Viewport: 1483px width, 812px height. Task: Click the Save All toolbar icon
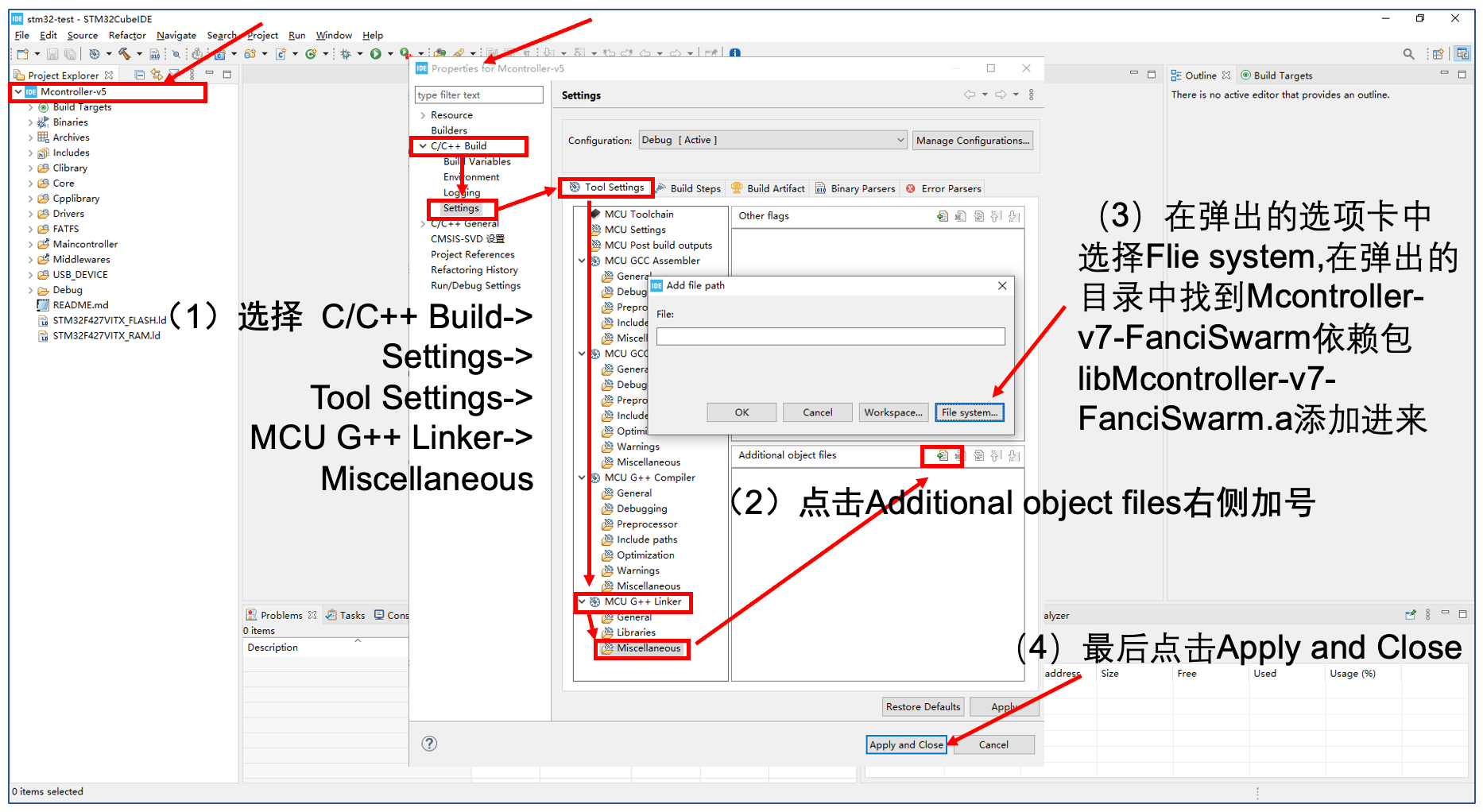coord(70,54)
